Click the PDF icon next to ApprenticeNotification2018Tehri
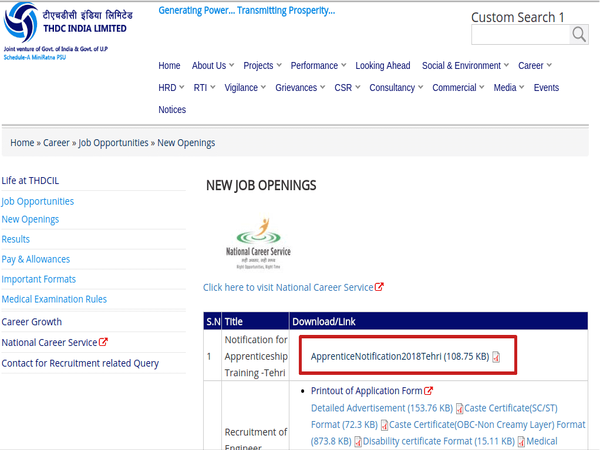Image resolution: width=600 pixels, height=450 pixels. coord(496,357)
